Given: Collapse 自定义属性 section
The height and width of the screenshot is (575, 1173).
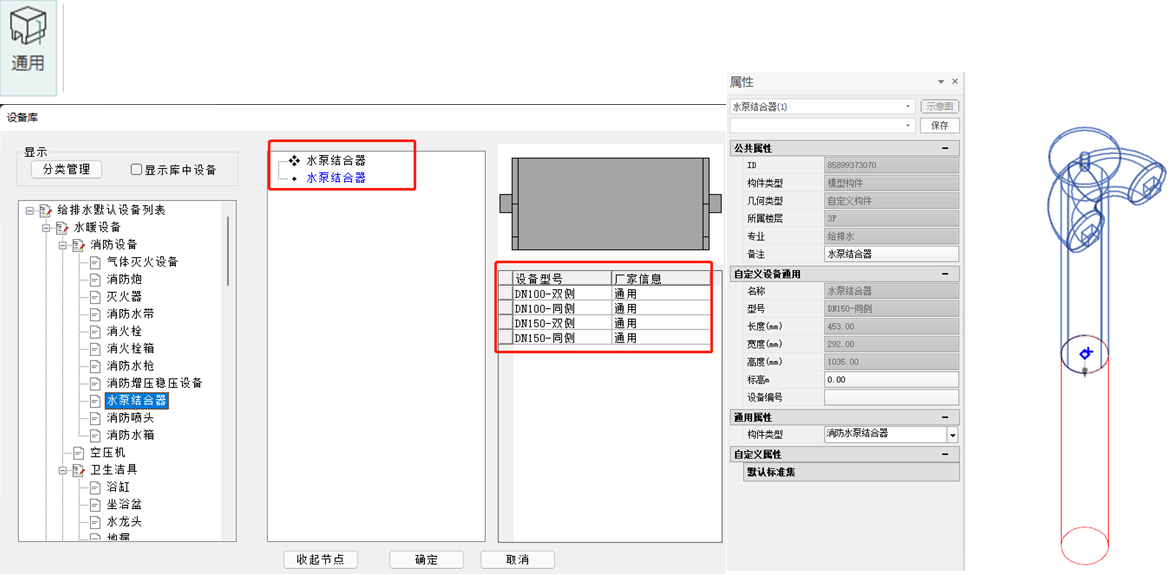Looking at the screenshot, I should click(x=945, y=454).
